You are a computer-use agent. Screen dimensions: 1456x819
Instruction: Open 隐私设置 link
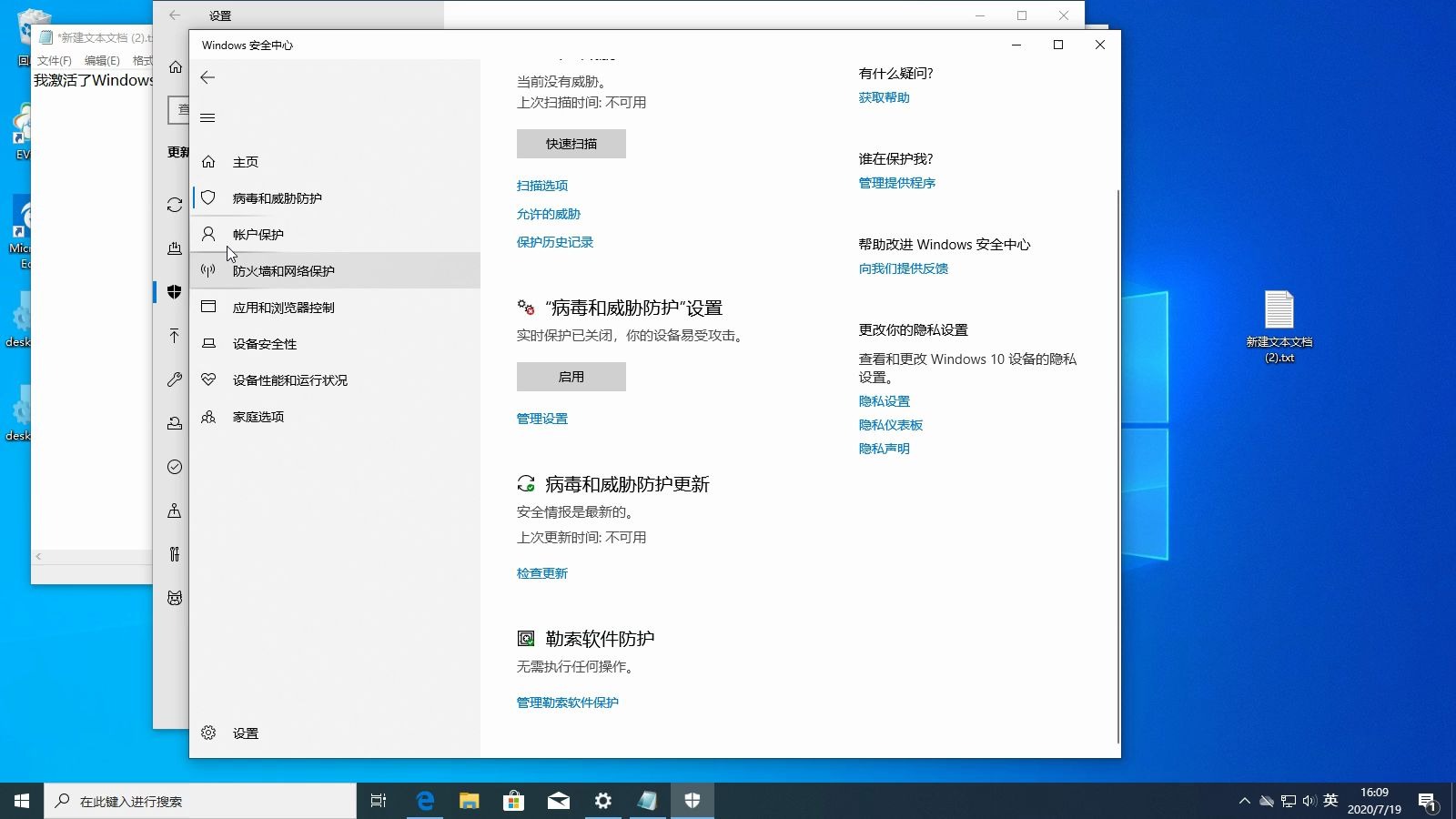pyautogui.click(x=885, y=401)
